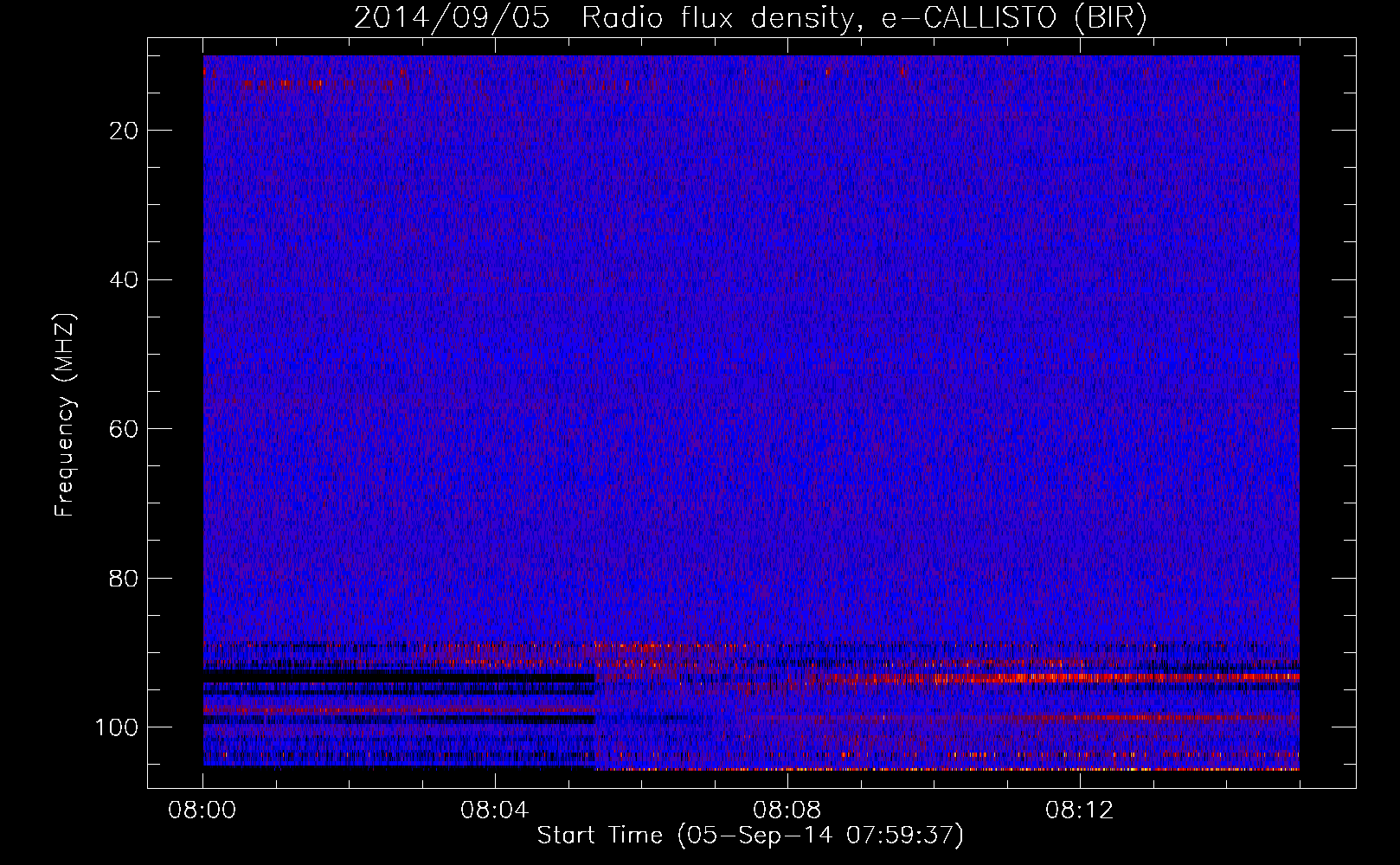Click the 08:00 time tick label
1400x865 pixels.
click(202, 811)
